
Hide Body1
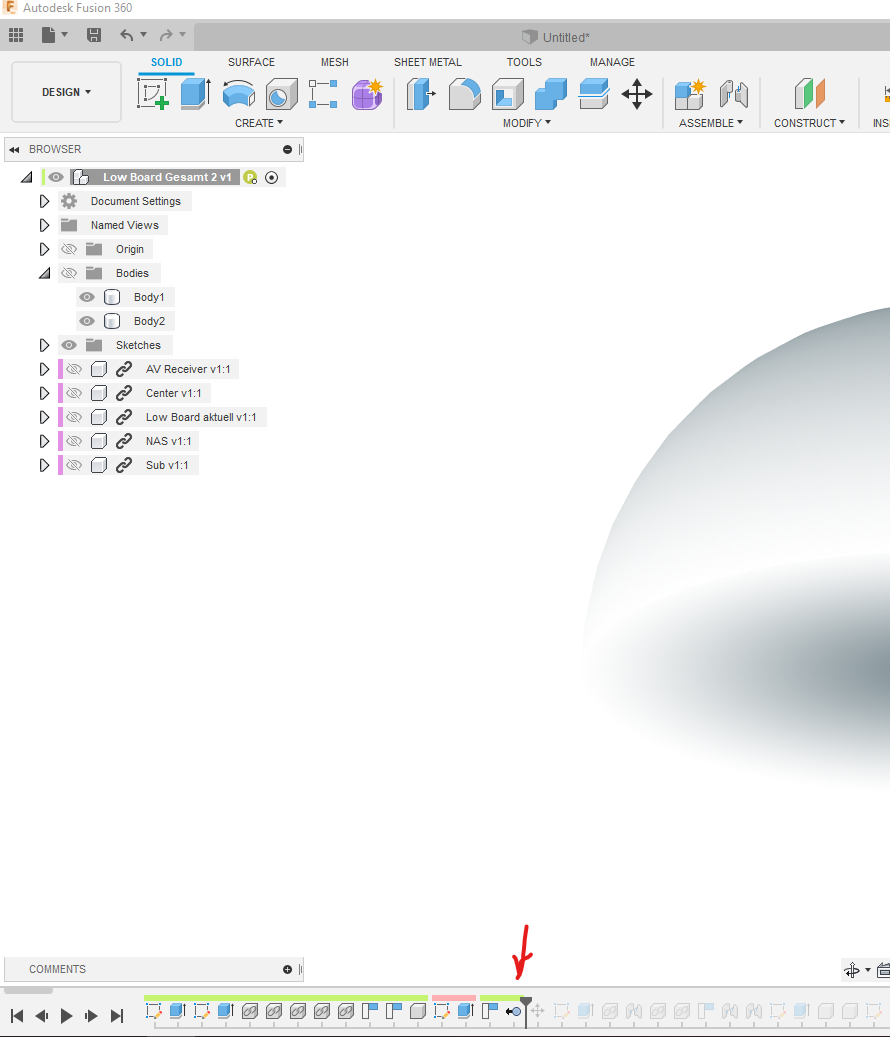tap(87, 297)
